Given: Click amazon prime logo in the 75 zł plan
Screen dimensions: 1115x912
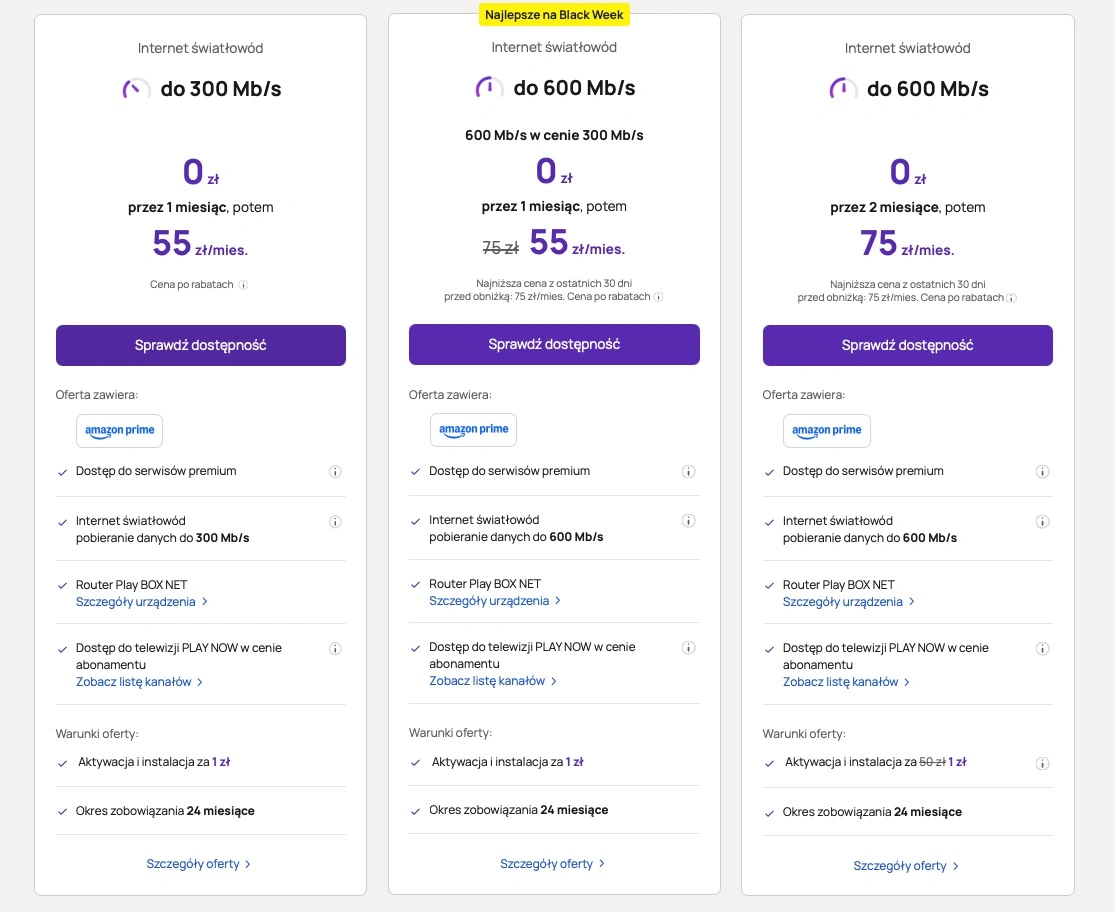Looking at the screenshot, I should click(x=826, y=431).
